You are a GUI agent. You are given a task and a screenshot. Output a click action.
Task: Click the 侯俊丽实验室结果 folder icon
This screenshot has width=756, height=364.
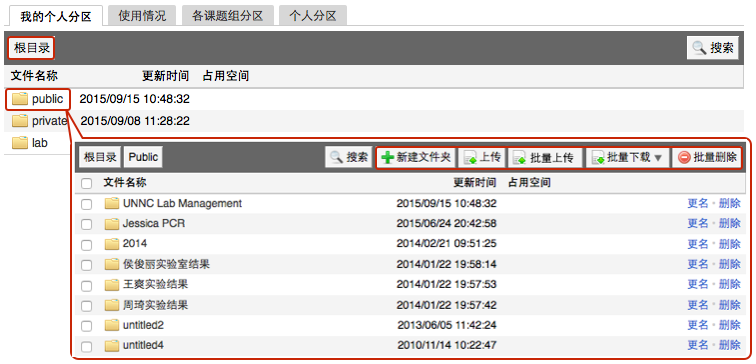pos(112,264)
